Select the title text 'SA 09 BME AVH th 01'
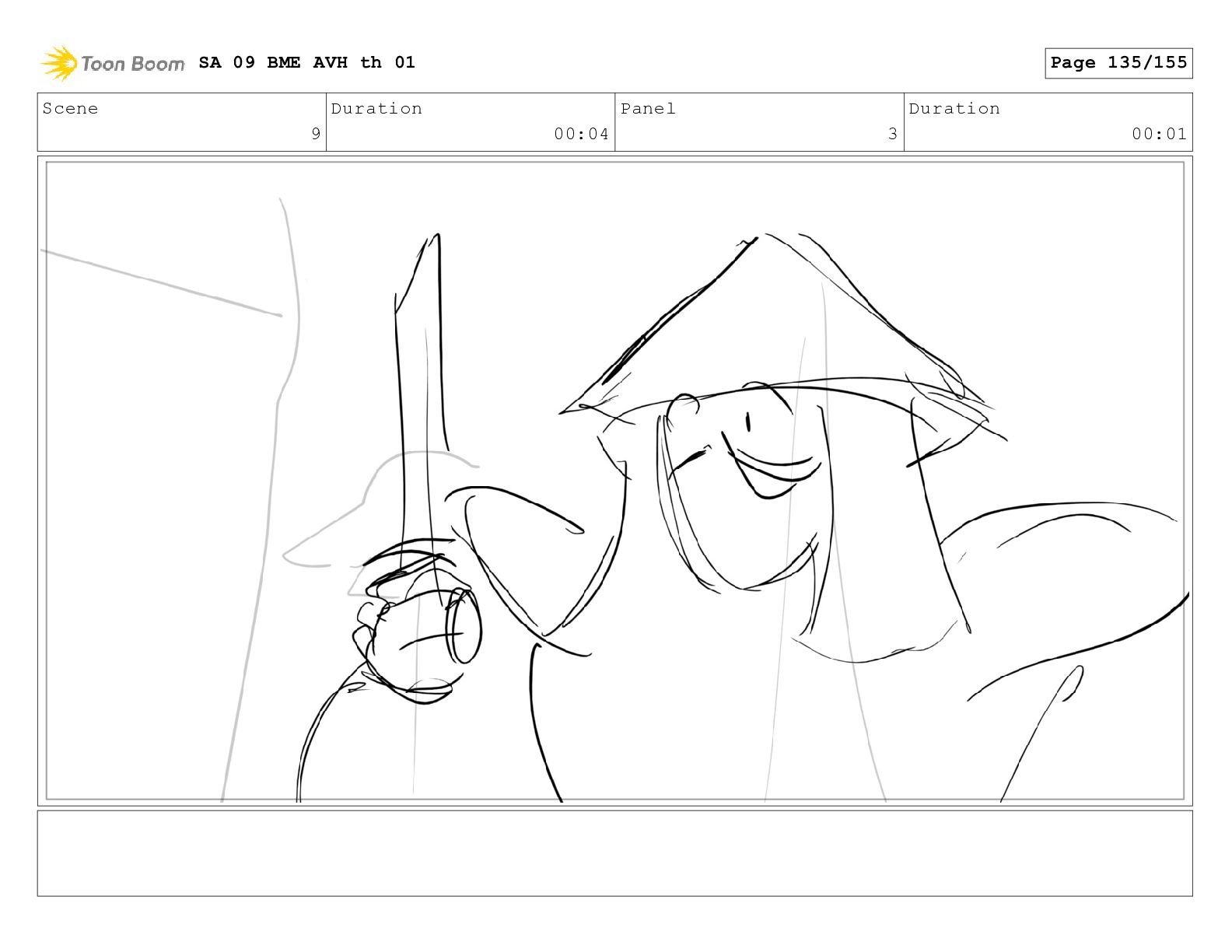 coord(306,62)
